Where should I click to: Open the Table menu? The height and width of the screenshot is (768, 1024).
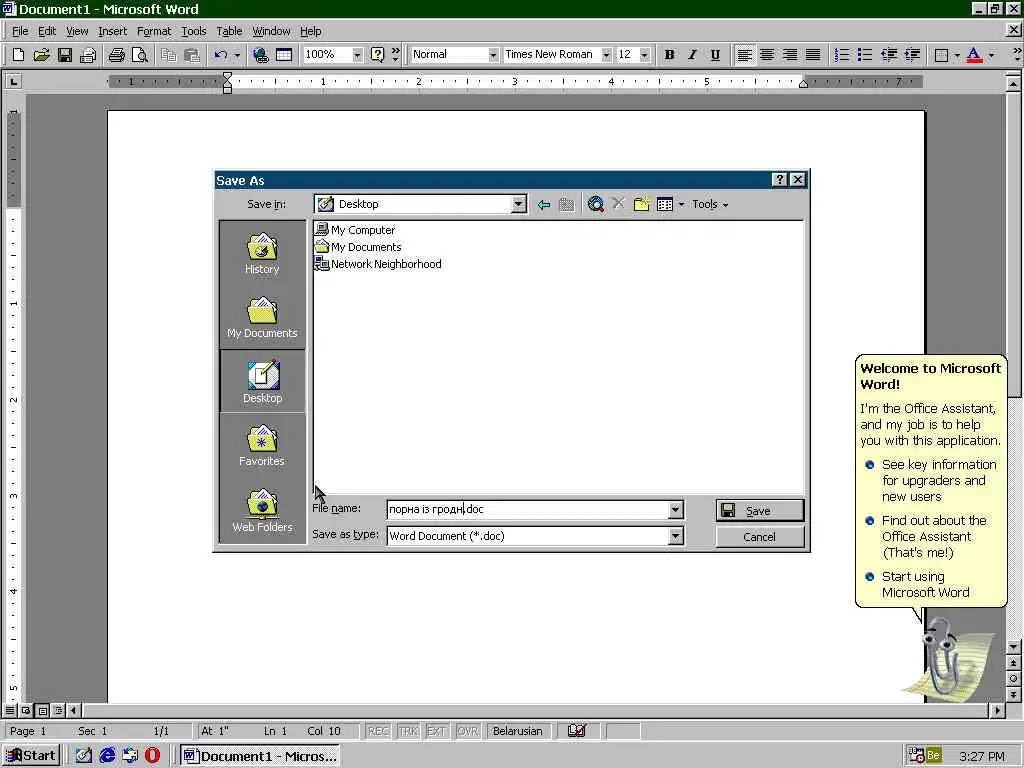click(x=229, y=31)
